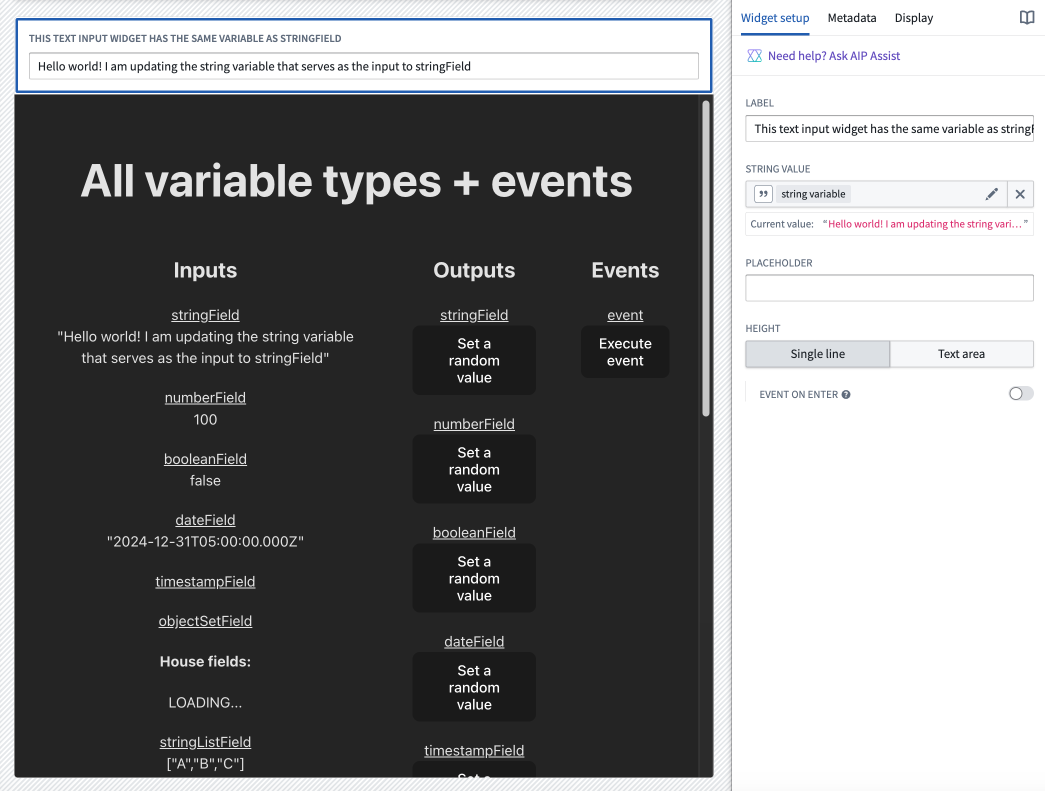Open documentation via the book icon
Viewport: 1045px width, 791px height.
[x=1026, y=17]
